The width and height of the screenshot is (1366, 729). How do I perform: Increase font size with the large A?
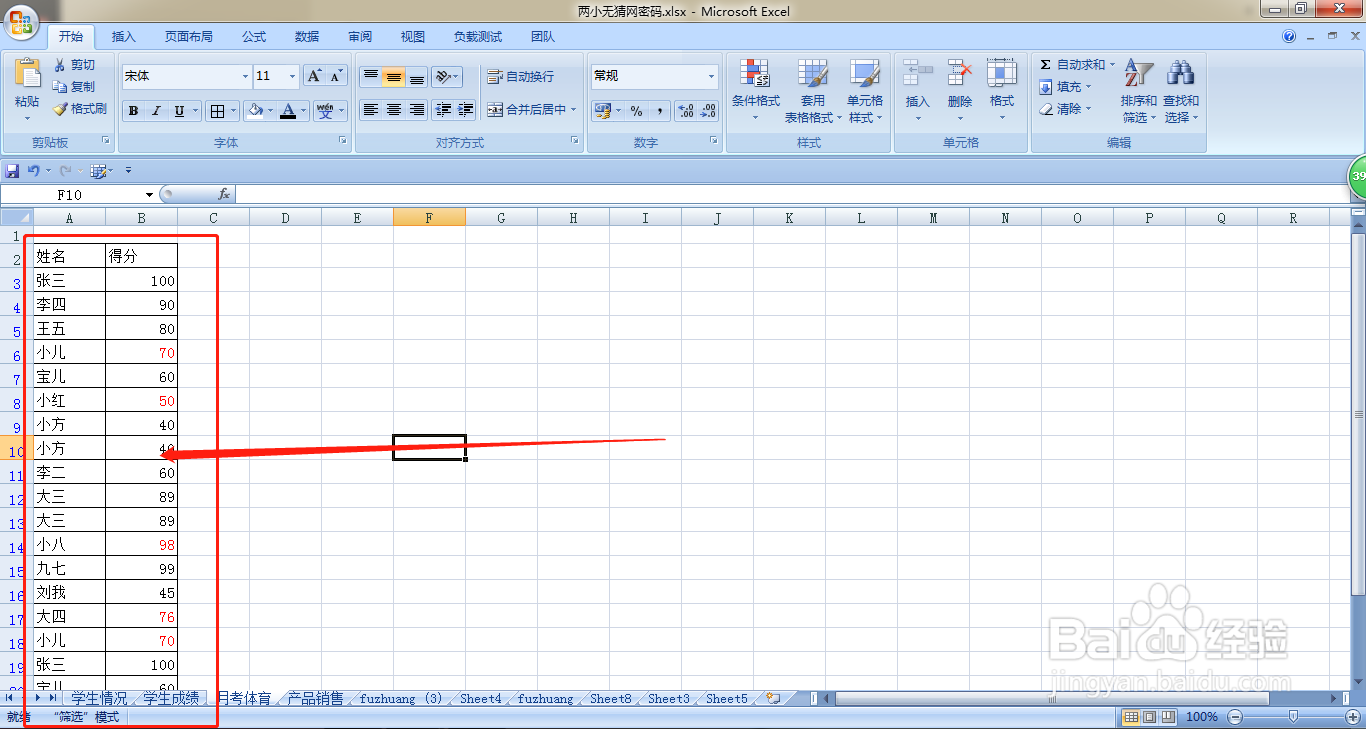(314, 76)
